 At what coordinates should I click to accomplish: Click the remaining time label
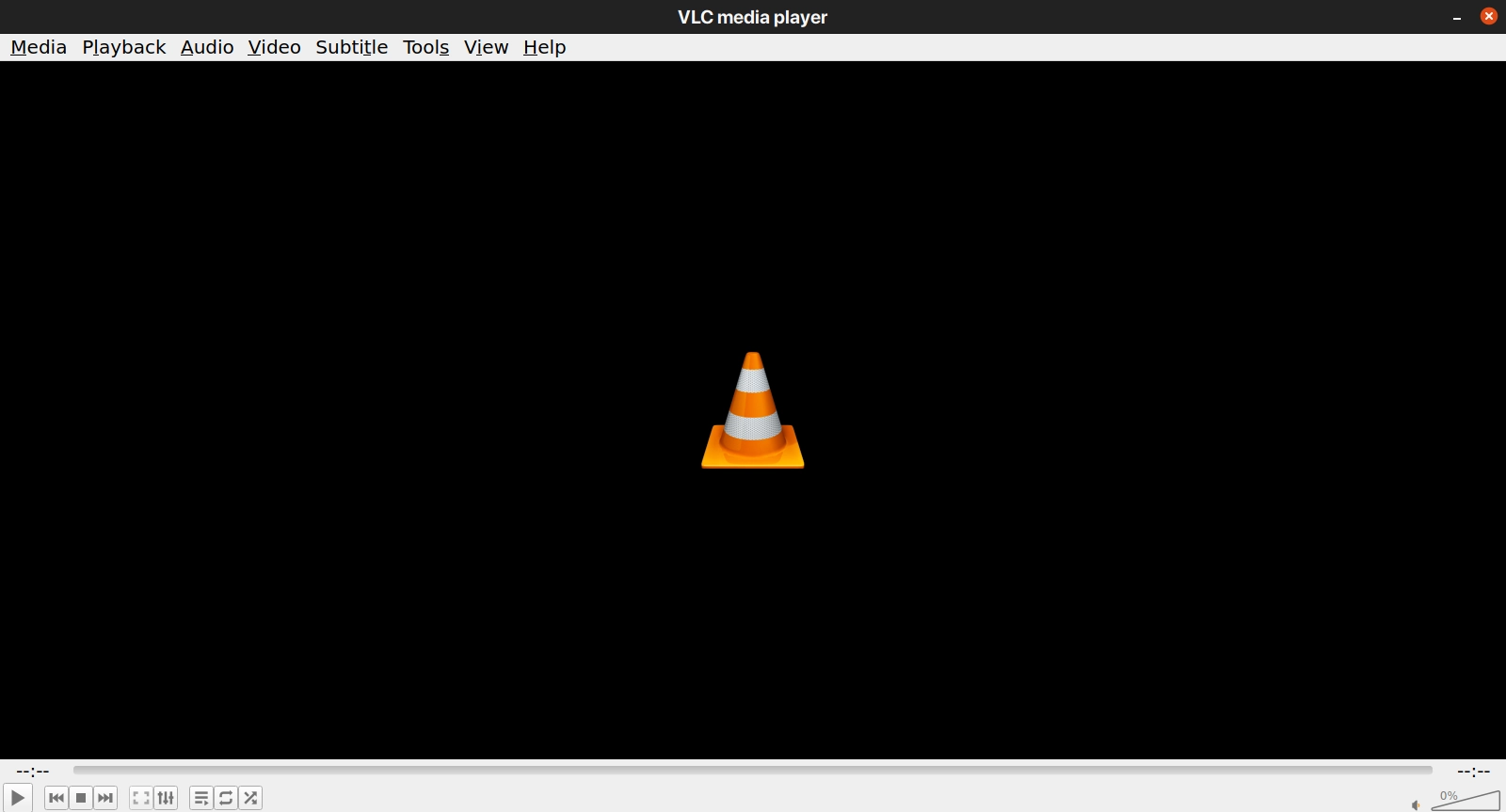(x=1474, y=772)
